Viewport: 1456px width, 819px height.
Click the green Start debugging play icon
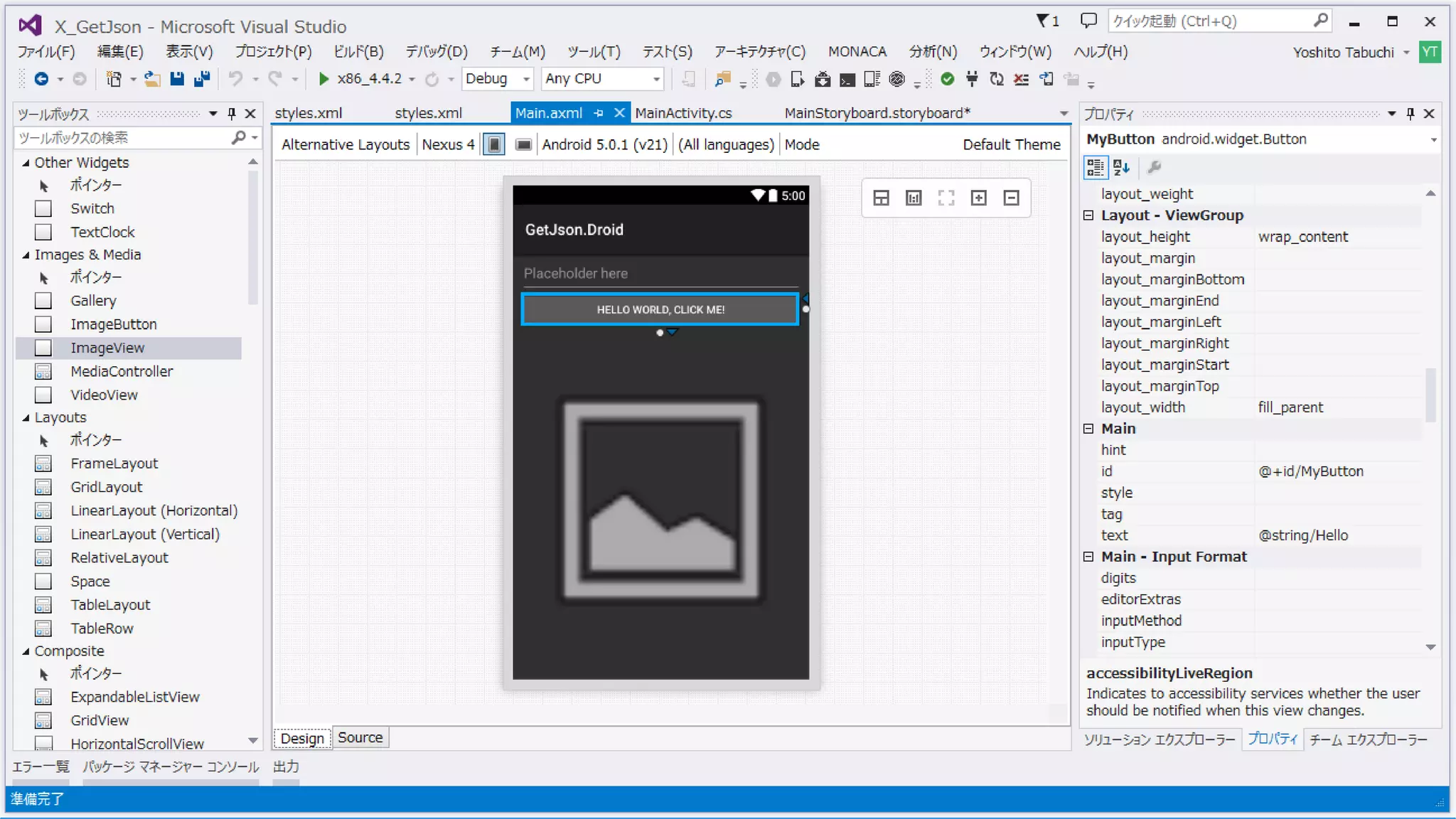point(323,79)
